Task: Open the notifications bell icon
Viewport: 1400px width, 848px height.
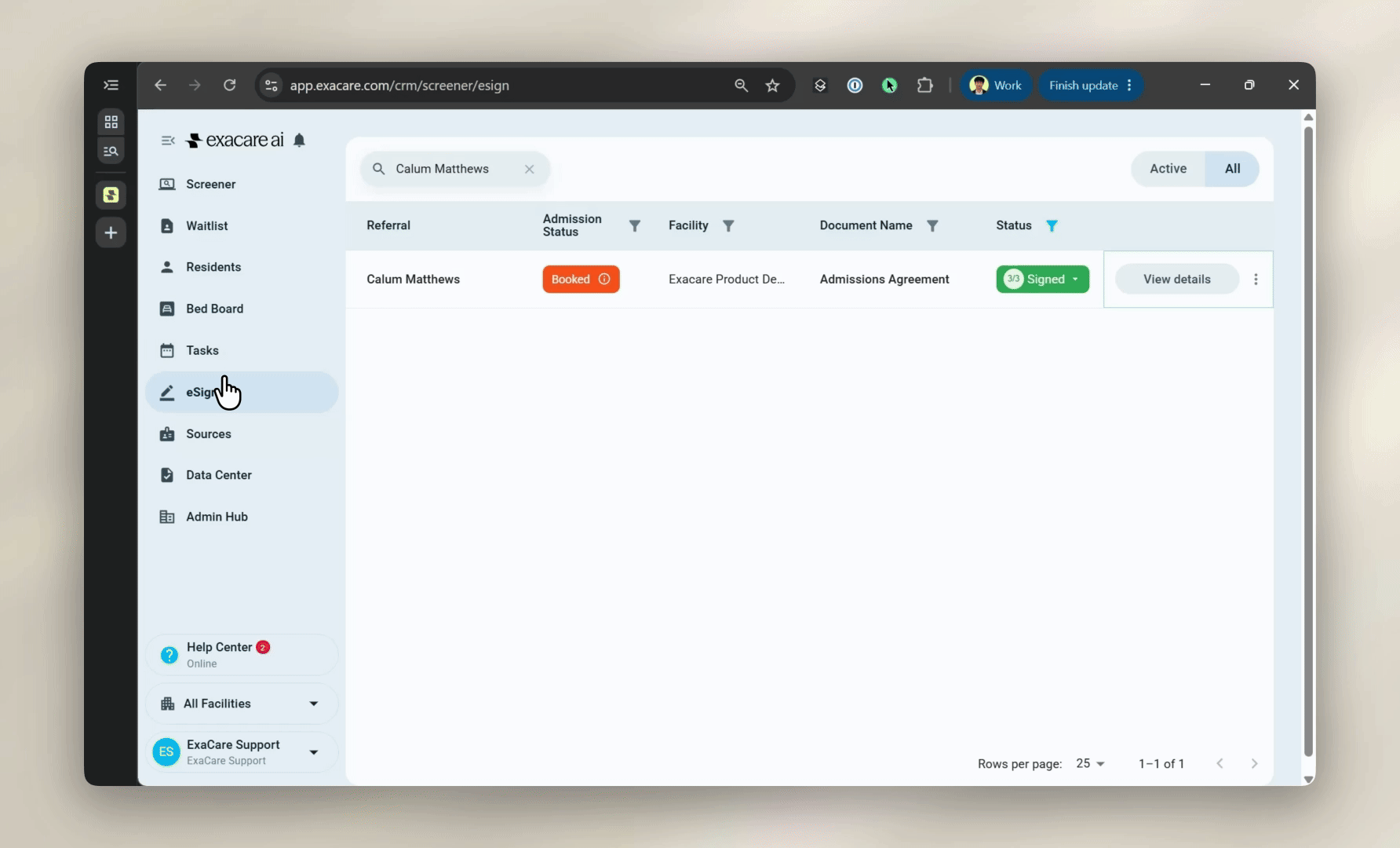Action: pos(299,141)
